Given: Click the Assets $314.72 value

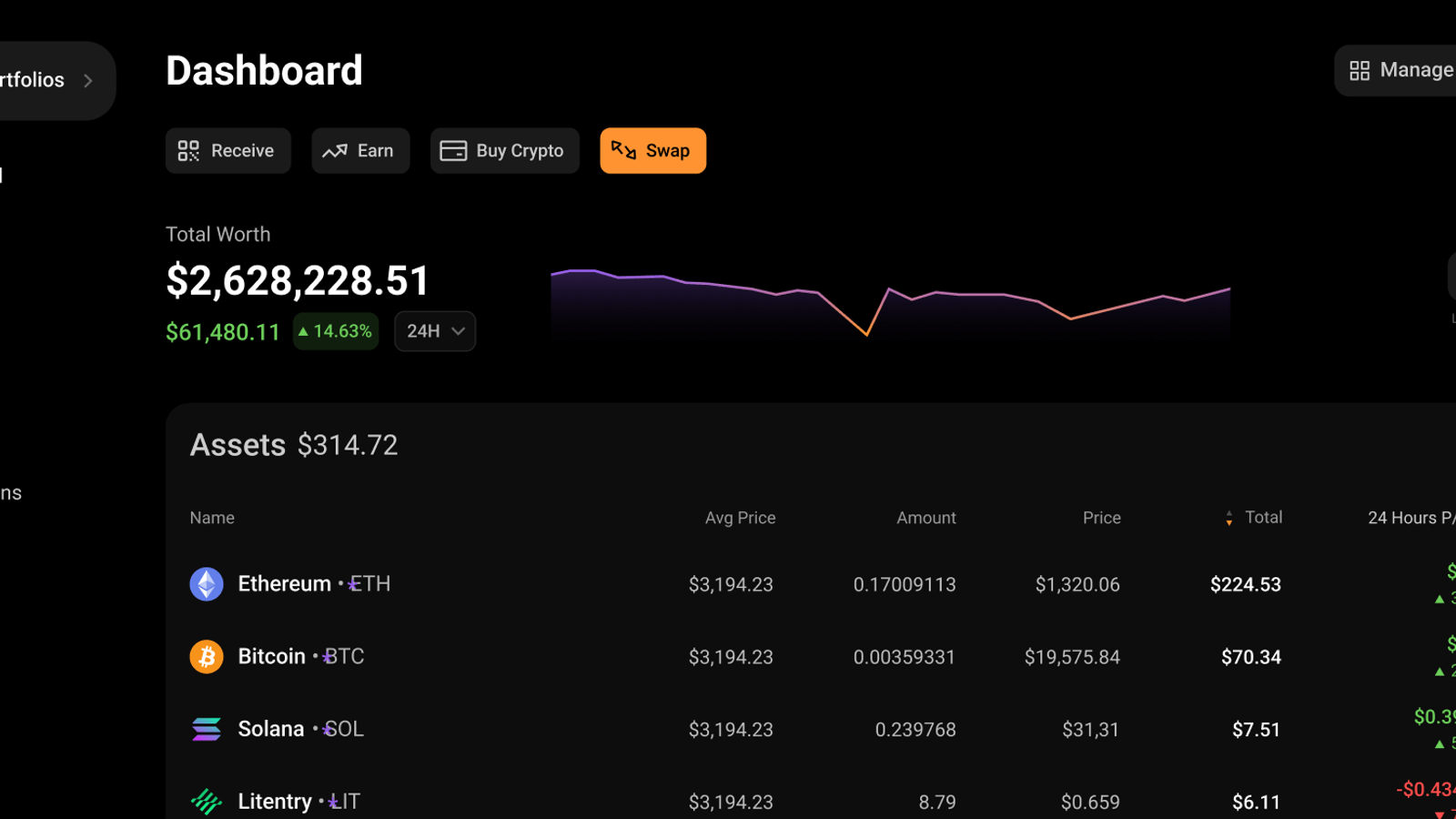Looking at the screenshot, I should pos(348,445).
